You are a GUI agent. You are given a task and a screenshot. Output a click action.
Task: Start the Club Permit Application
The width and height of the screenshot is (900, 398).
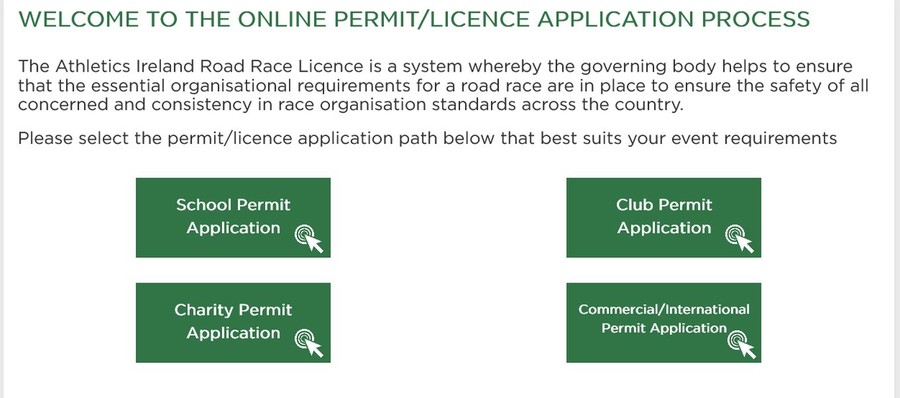664,218
